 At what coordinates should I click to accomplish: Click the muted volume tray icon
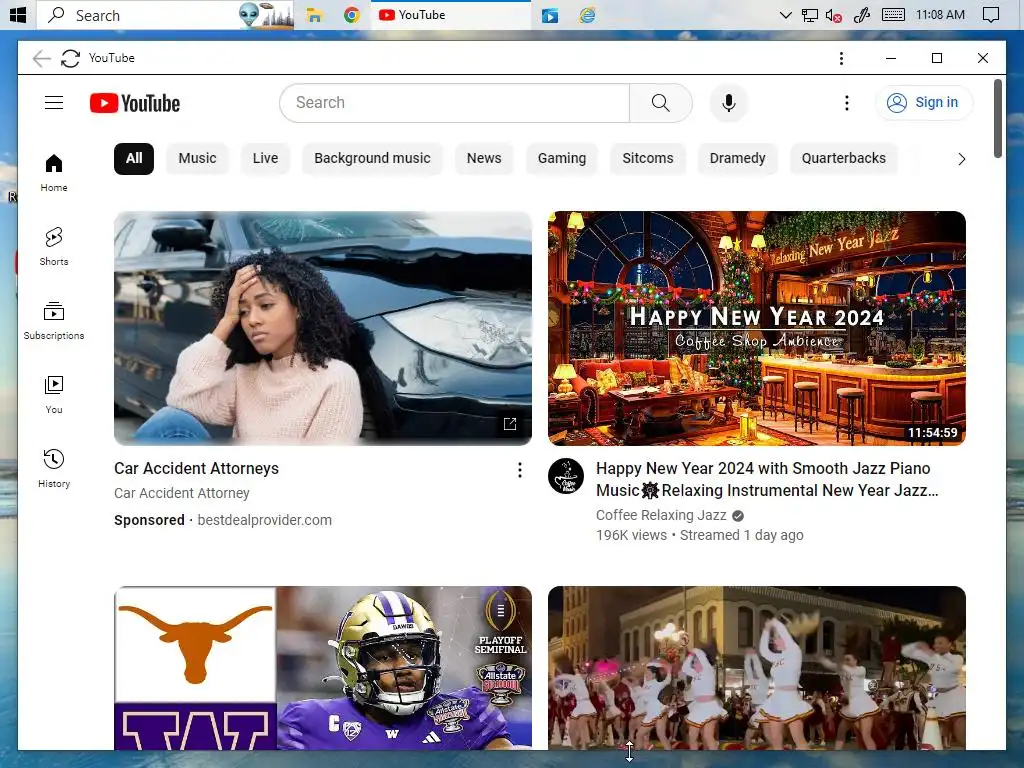click(x=833, y=15)
